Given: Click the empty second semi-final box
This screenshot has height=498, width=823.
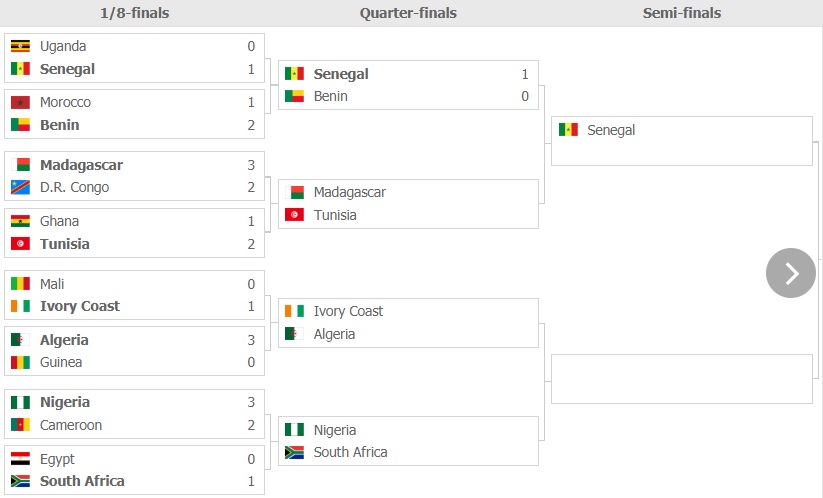Looking at the screenshot, I should (x=682, y=379).
